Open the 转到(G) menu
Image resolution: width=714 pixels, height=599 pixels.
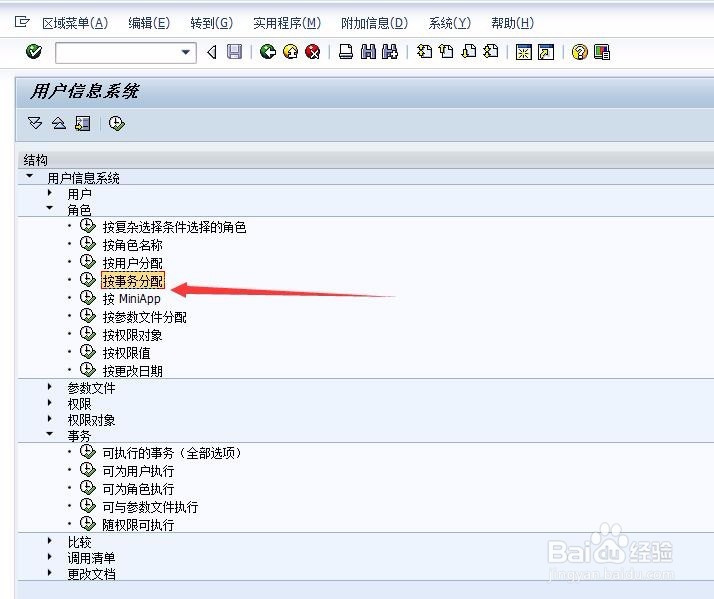click(x=211, y=23)
